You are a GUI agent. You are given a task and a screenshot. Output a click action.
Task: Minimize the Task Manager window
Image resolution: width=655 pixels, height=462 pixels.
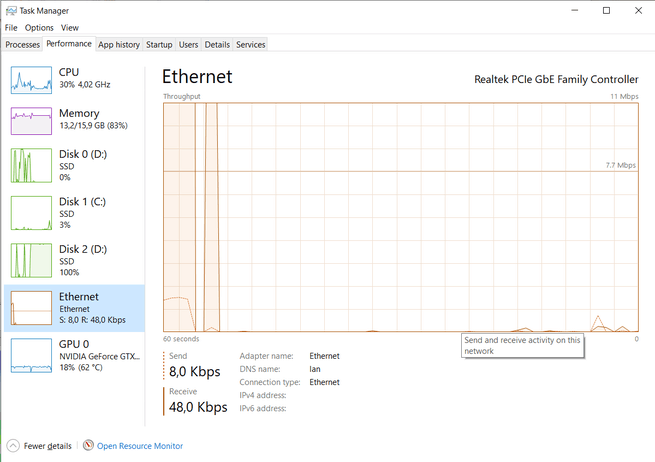point(575,10)
